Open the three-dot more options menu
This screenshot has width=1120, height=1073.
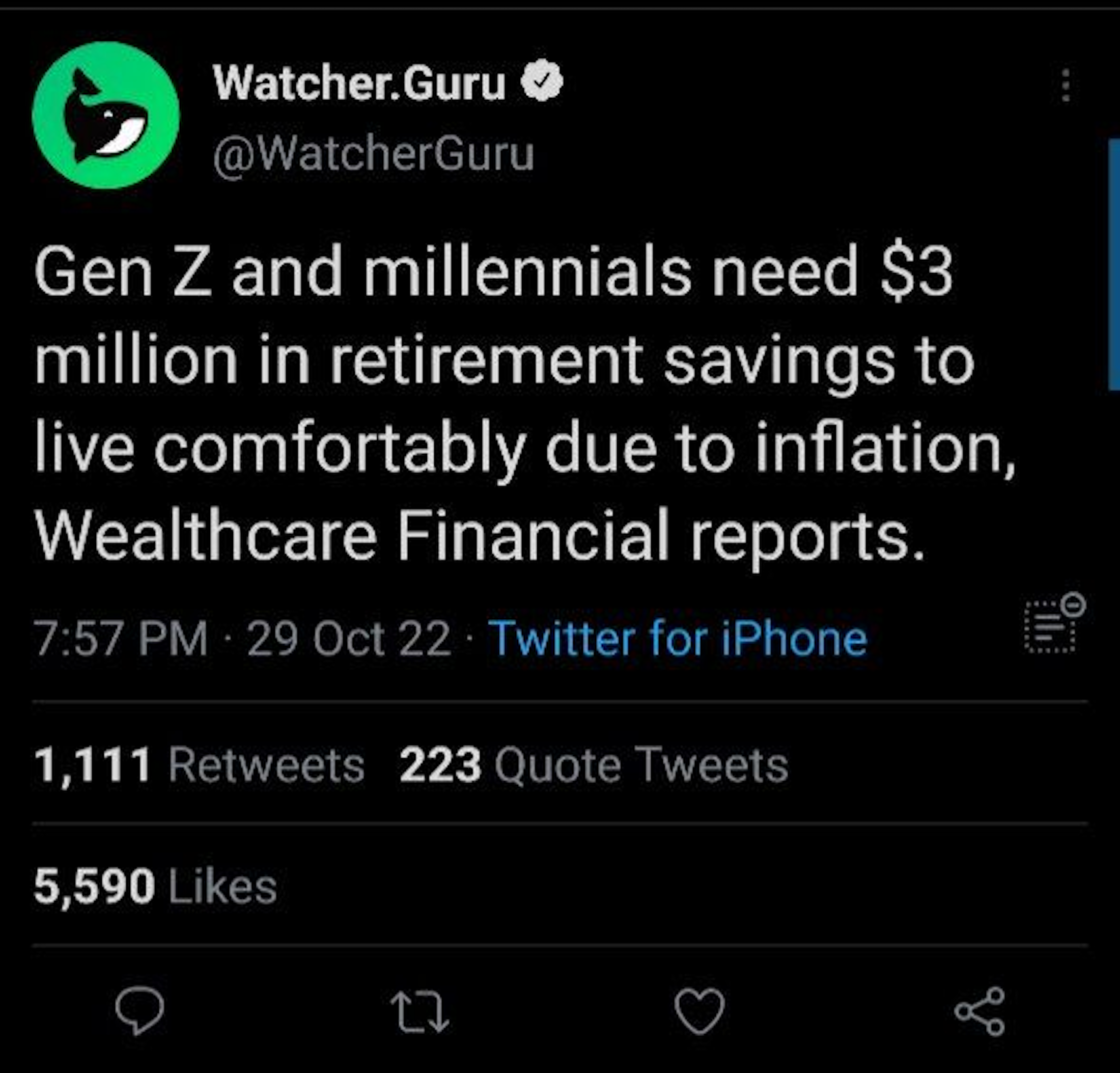(1065, 86)
